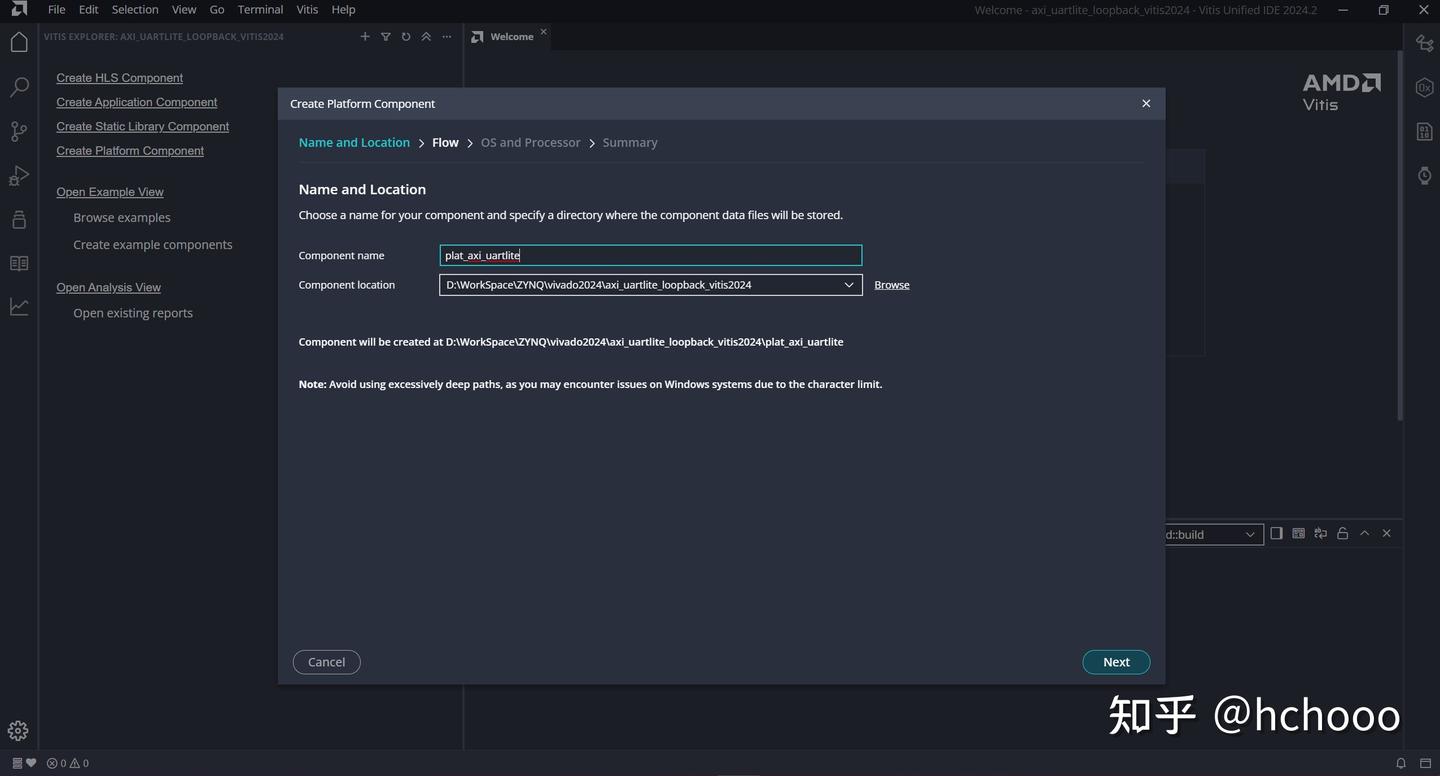Click the Component name input field
This screenshot has width=1440, height=776.
(x=650, y=255)
